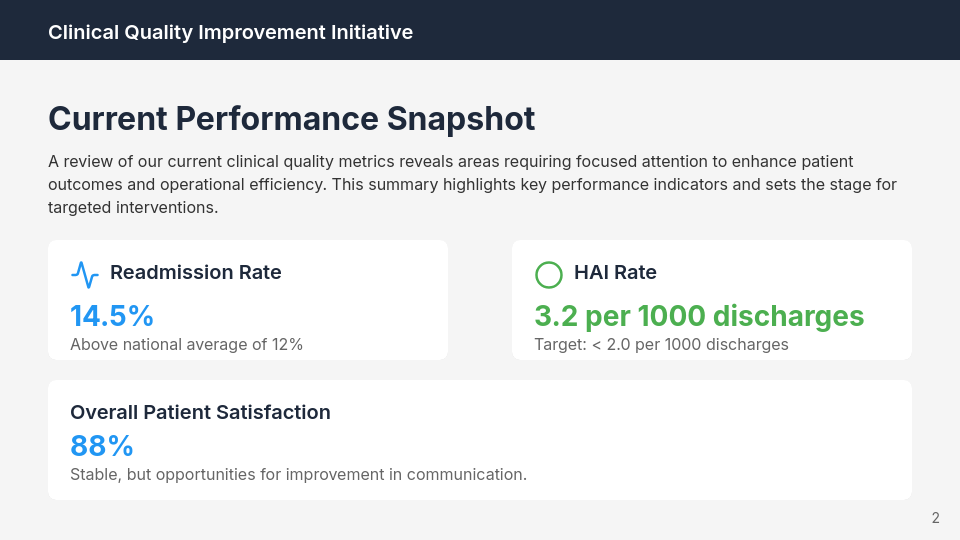Click the green circle icon beside HAI Rate
960x540 pixels.
549,273
